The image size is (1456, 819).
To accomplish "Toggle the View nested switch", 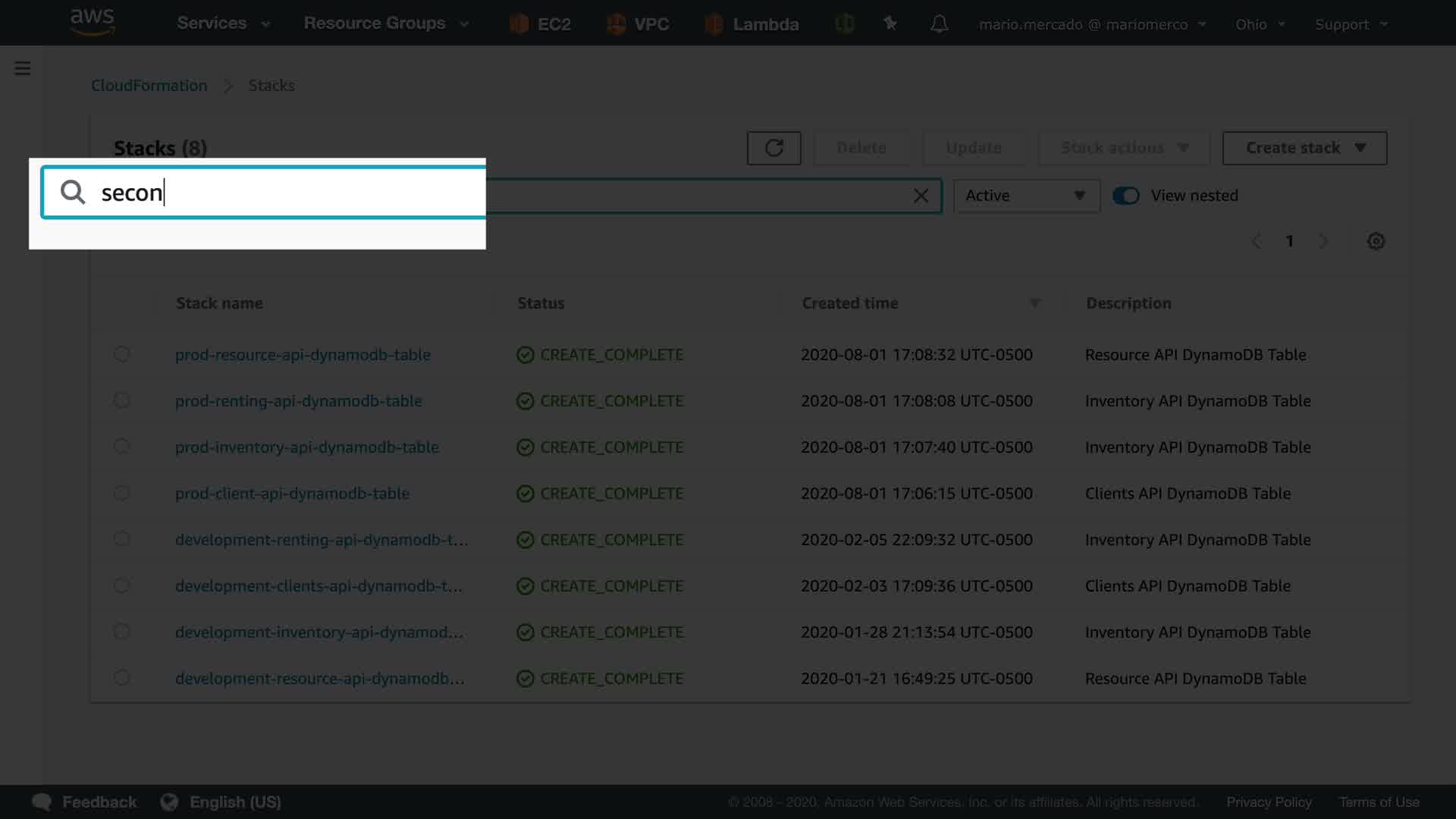I will click(1126, 196).
